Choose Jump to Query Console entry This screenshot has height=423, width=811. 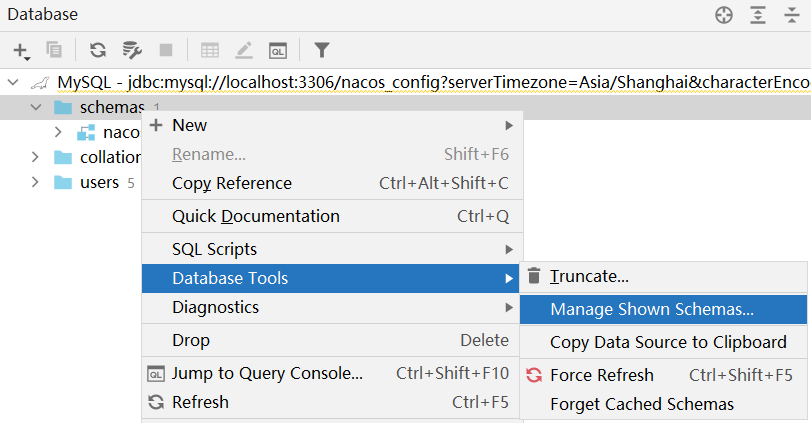pyautogui.click(x=333, y=373)
